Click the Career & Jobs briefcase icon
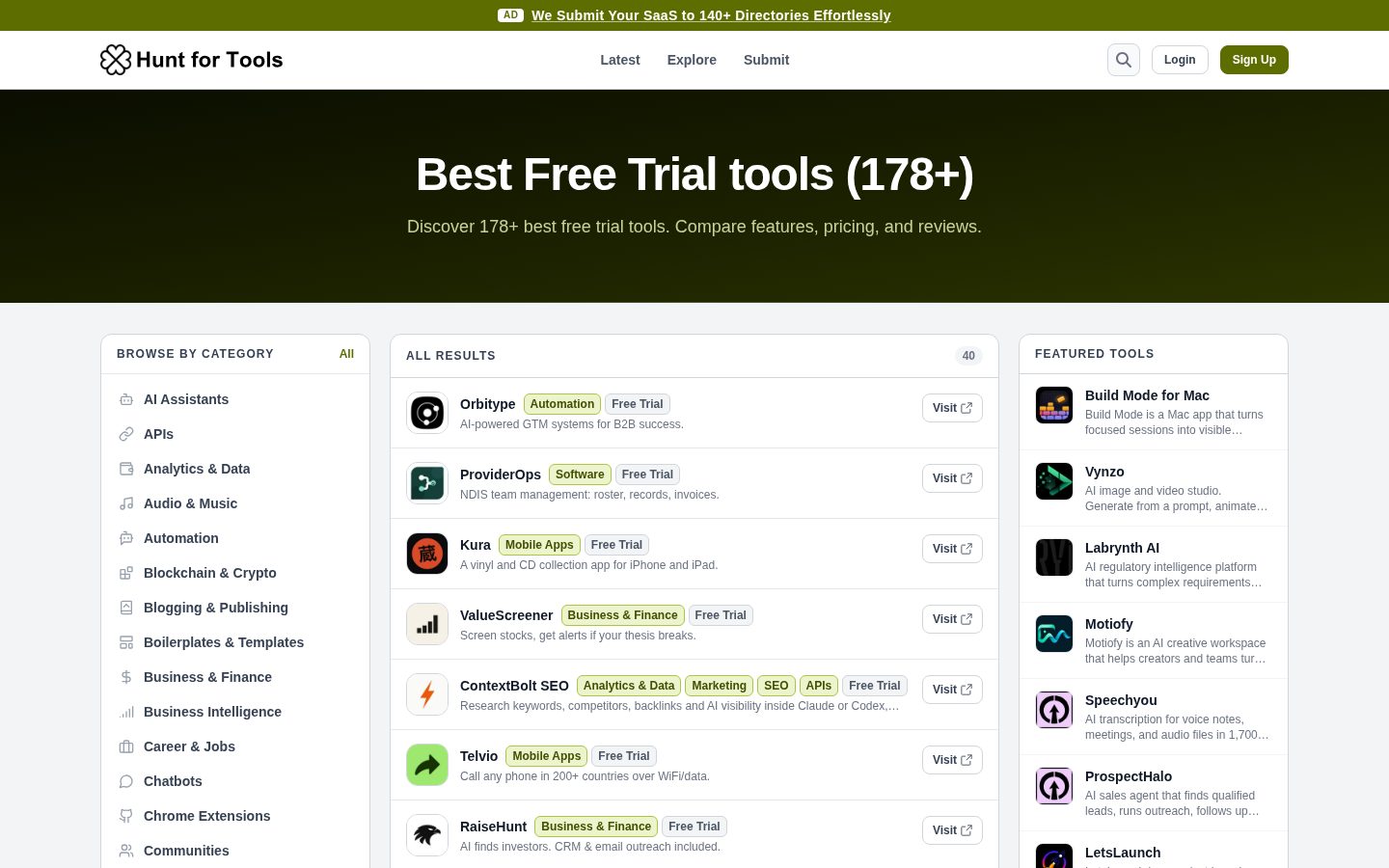1389x868 pixels. click(126, 746)
